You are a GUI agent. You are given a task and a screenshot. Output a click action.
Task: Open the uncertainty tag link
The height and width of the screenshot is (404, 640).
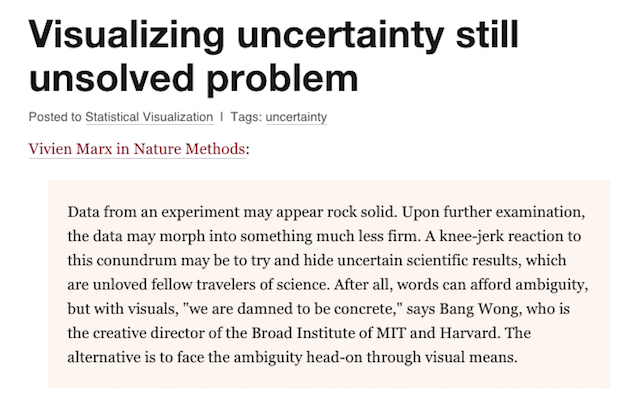coord(296,117)
